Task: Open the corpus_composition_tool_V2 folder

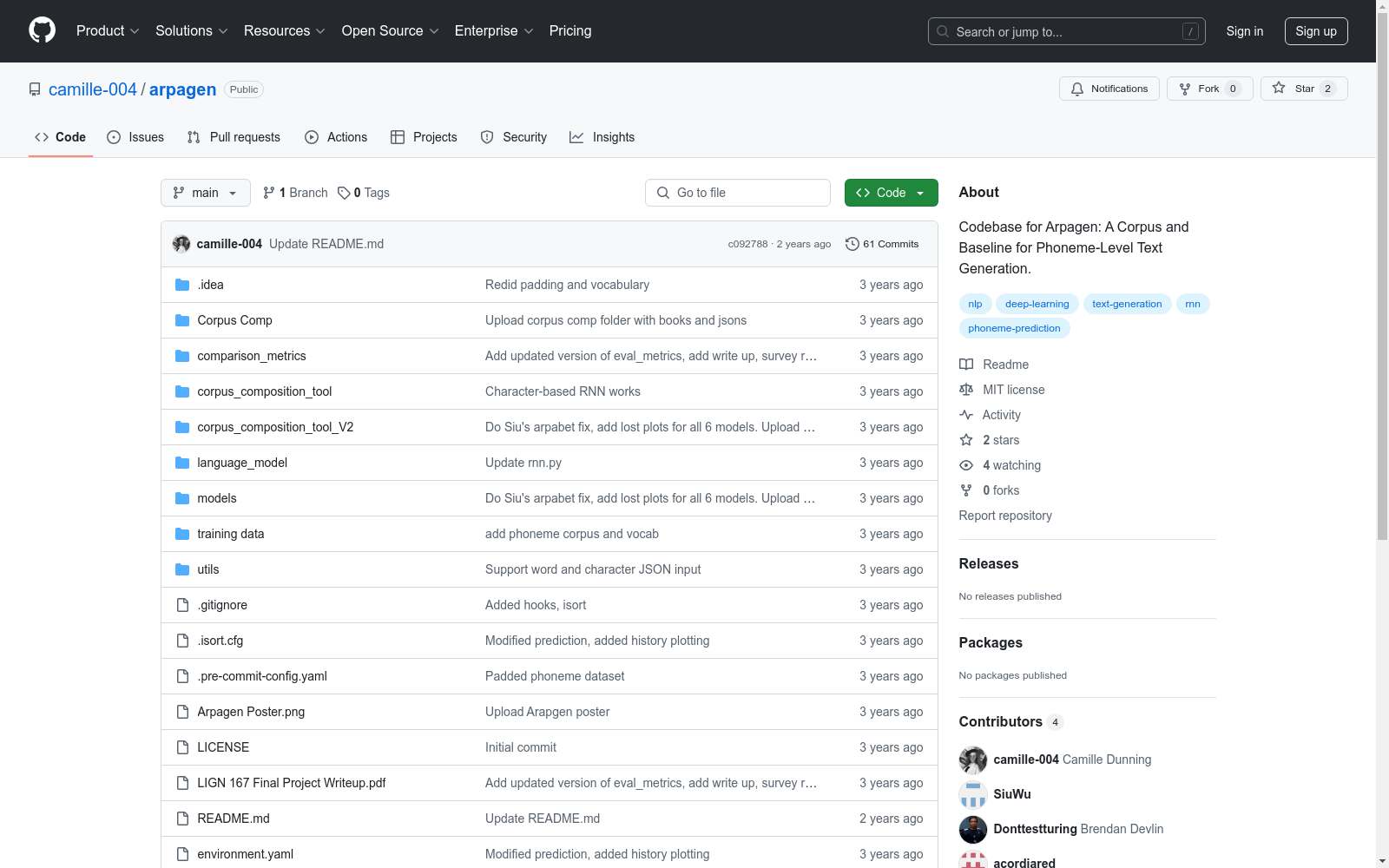Action: [275, 427]
